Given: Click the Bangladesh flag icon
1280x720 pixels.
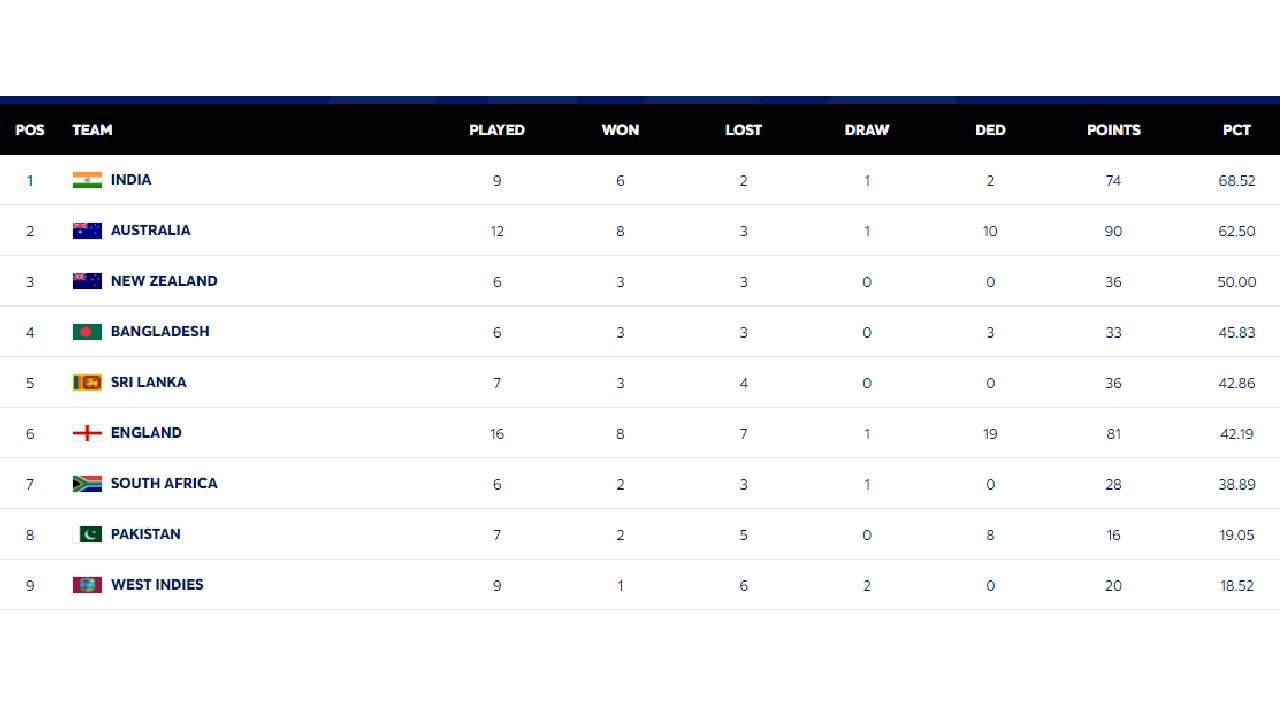Looking at the screenshot, I should point(87,332).
